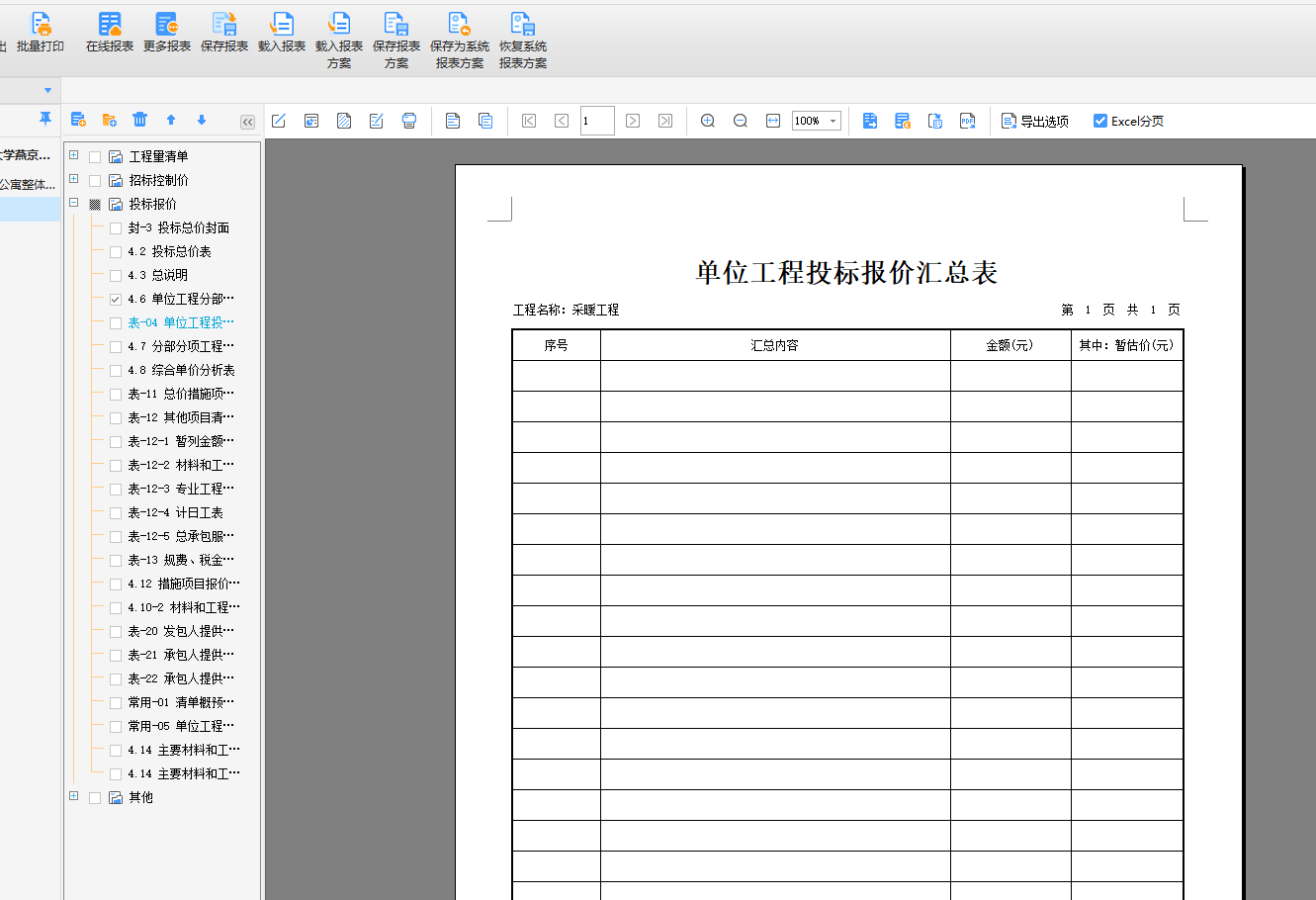
Task: Click 恢复系统报表方案 restore icon
Action: [x=523, y=24]
